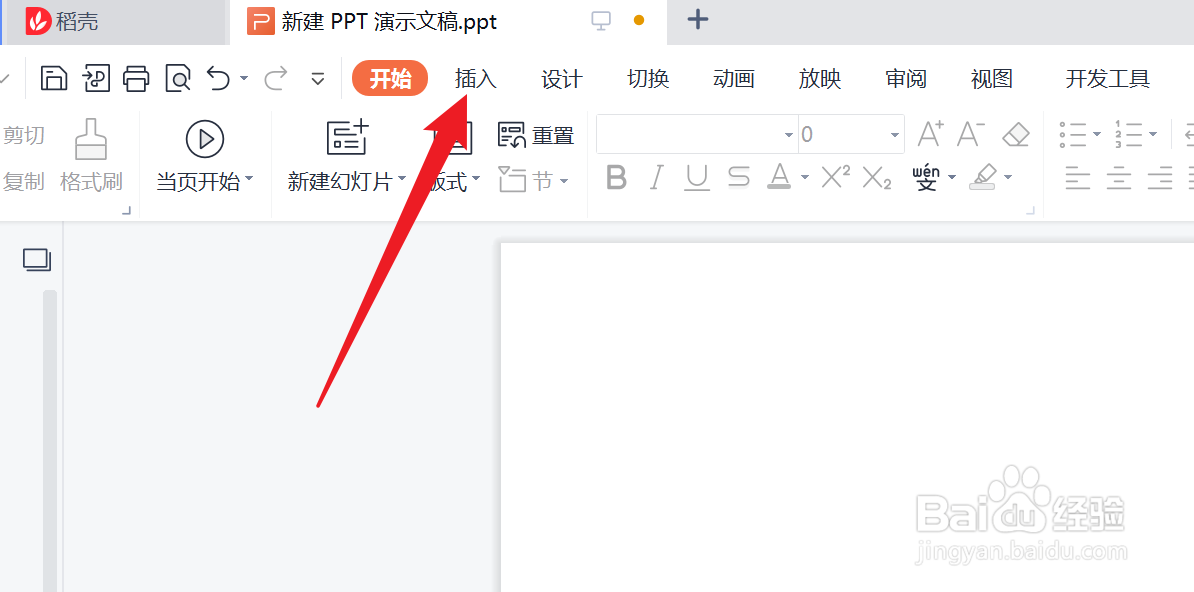Click the Print icon

point(137,77)
